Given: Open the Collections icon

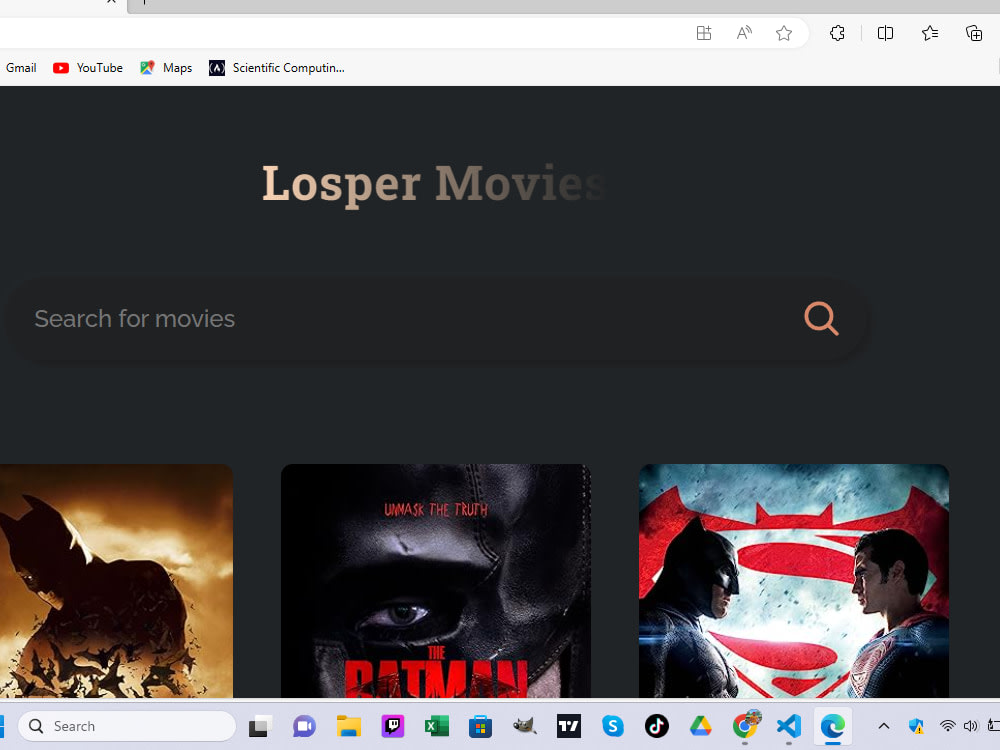Looking at the screenshot, I should tap(974, 33).
